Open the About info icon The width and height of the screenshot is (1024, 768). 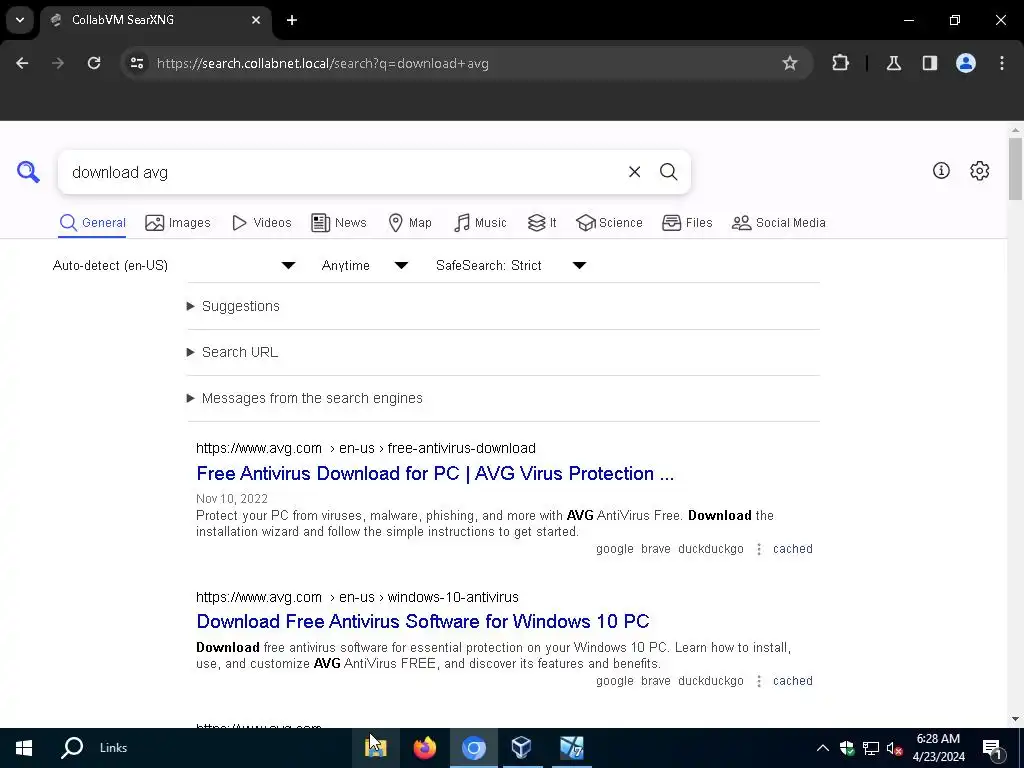[x=941, y=170]
